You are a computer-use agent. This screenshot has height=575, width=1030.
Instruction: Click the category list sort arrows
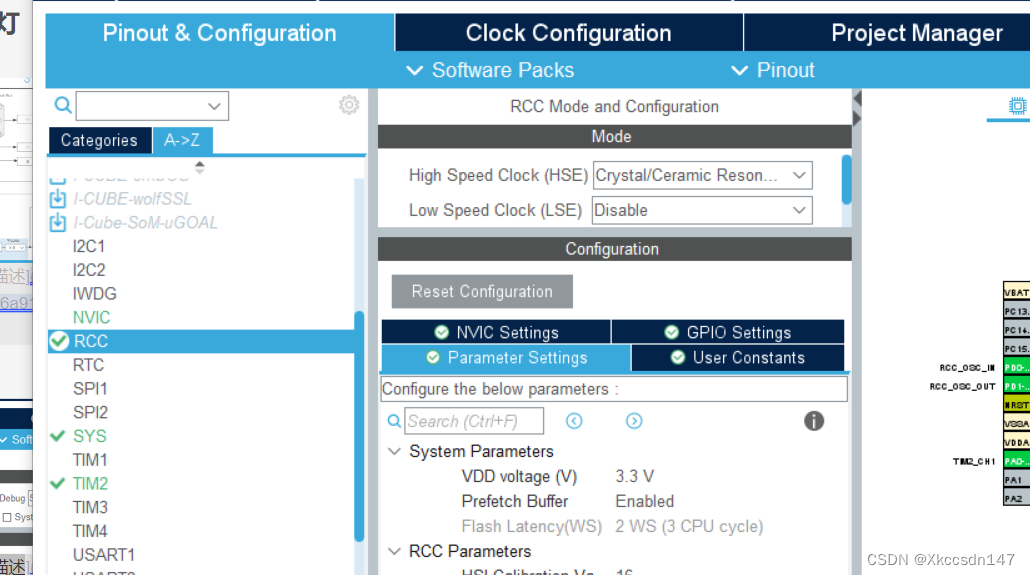(x=200, y=167)
